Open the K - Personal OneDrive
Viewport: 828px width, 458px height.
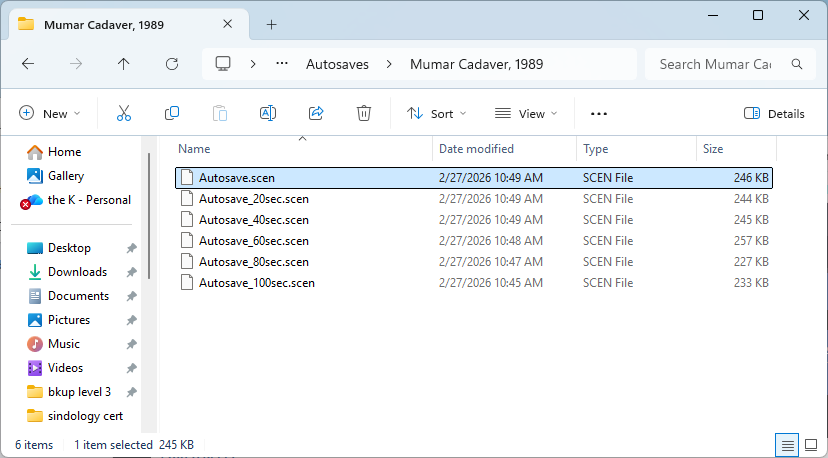(x=89, y=200)
